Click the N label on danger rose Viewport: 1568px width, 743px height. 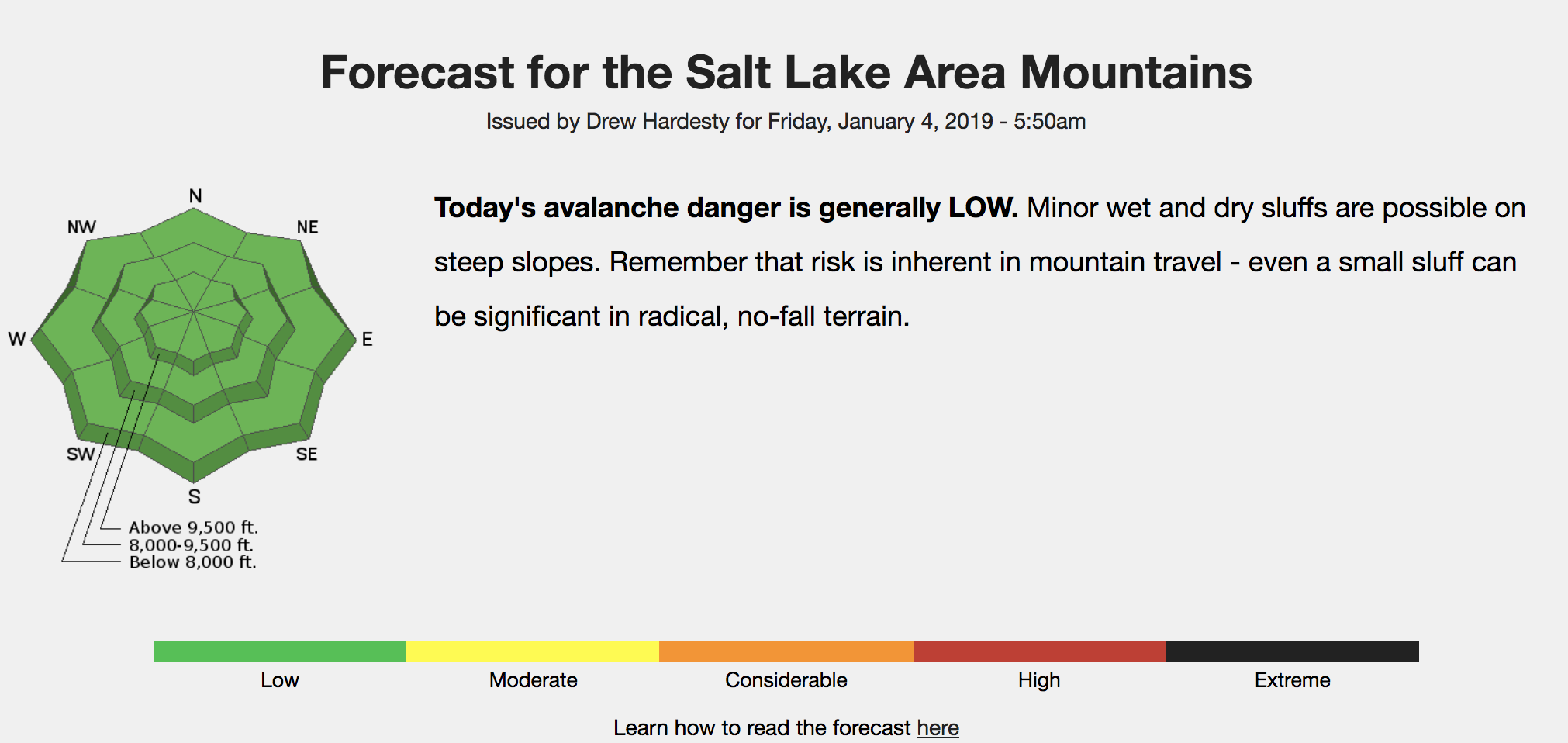tap(195, 196)
